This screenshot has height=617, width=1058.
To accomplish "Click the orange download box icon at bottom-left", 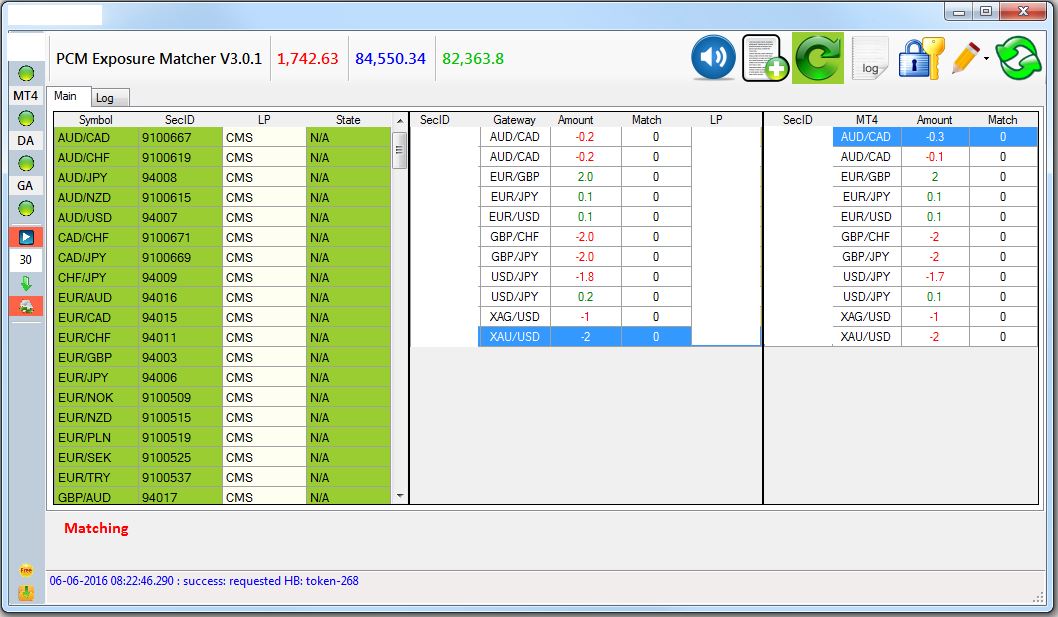I will [x=26, y=592].
